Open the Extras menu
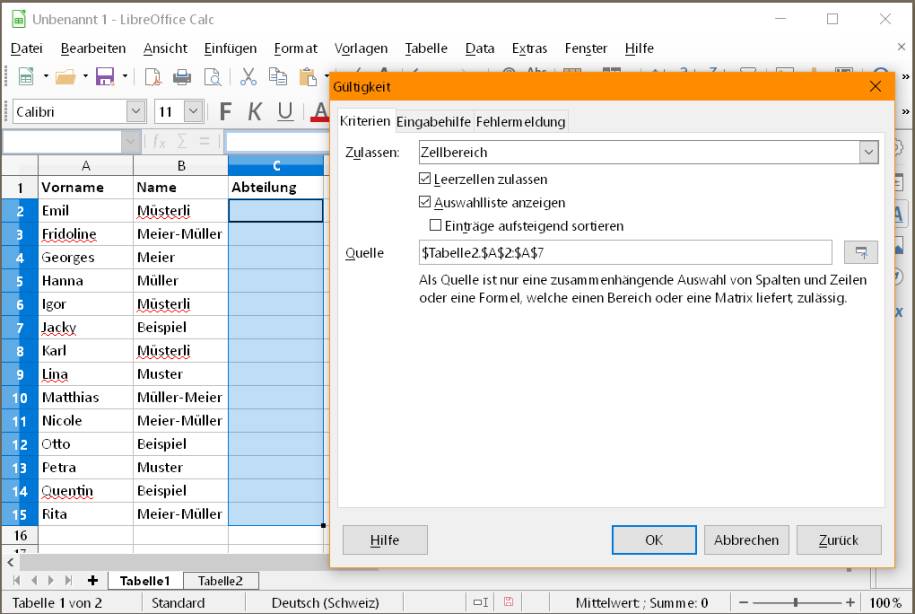 point(529,48)
